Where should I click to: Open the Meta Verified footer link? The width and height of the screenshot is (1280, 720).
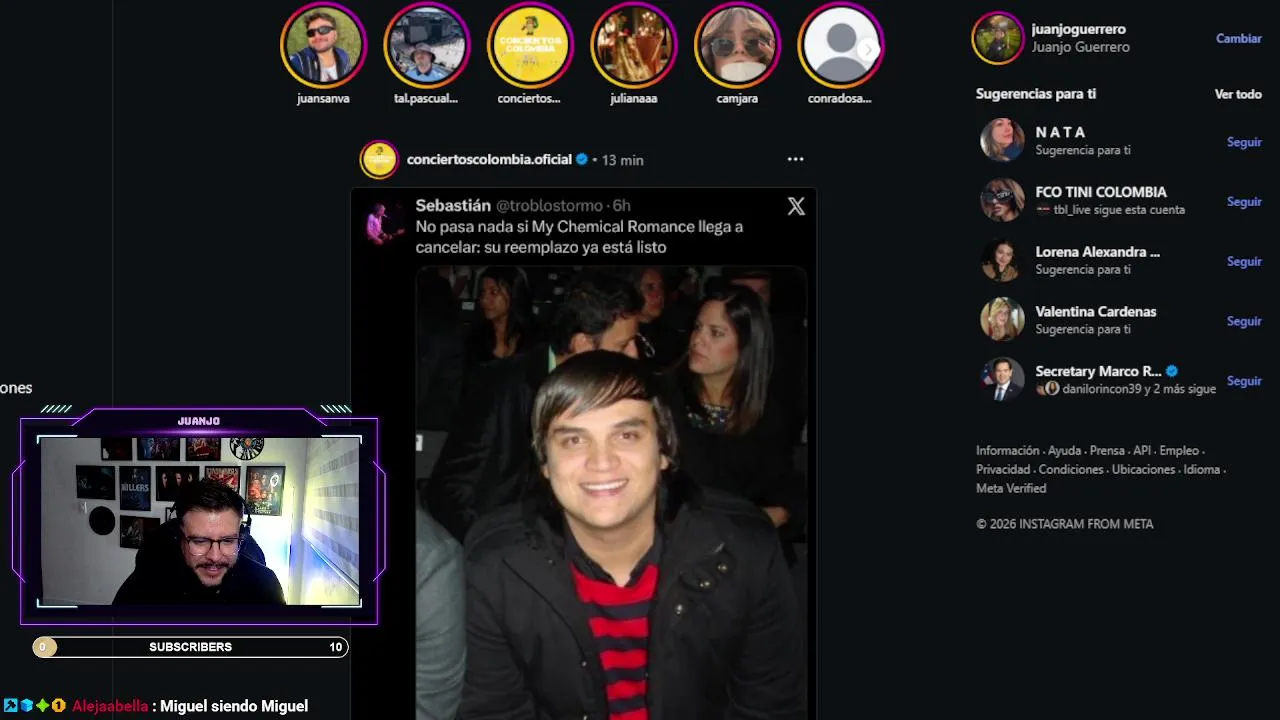[1011, 488]
